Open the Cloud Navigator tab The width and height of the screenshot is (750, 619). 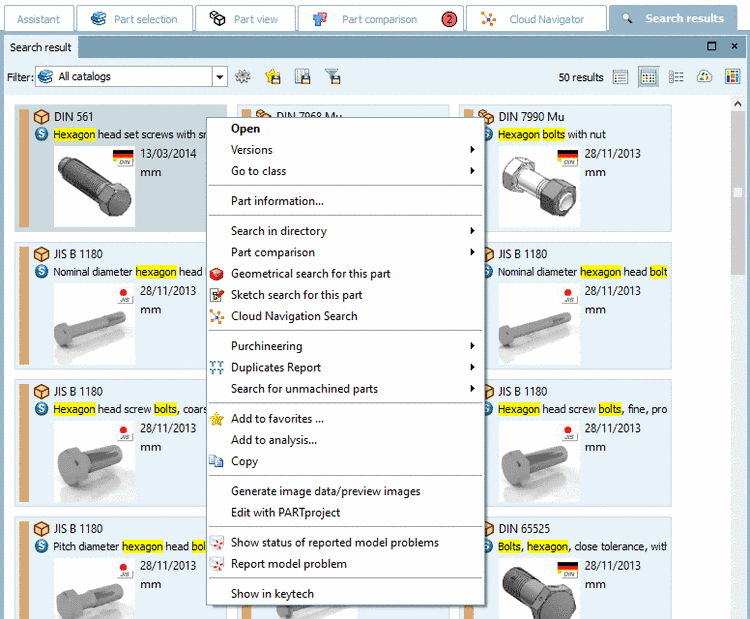[x=536, y=19]
